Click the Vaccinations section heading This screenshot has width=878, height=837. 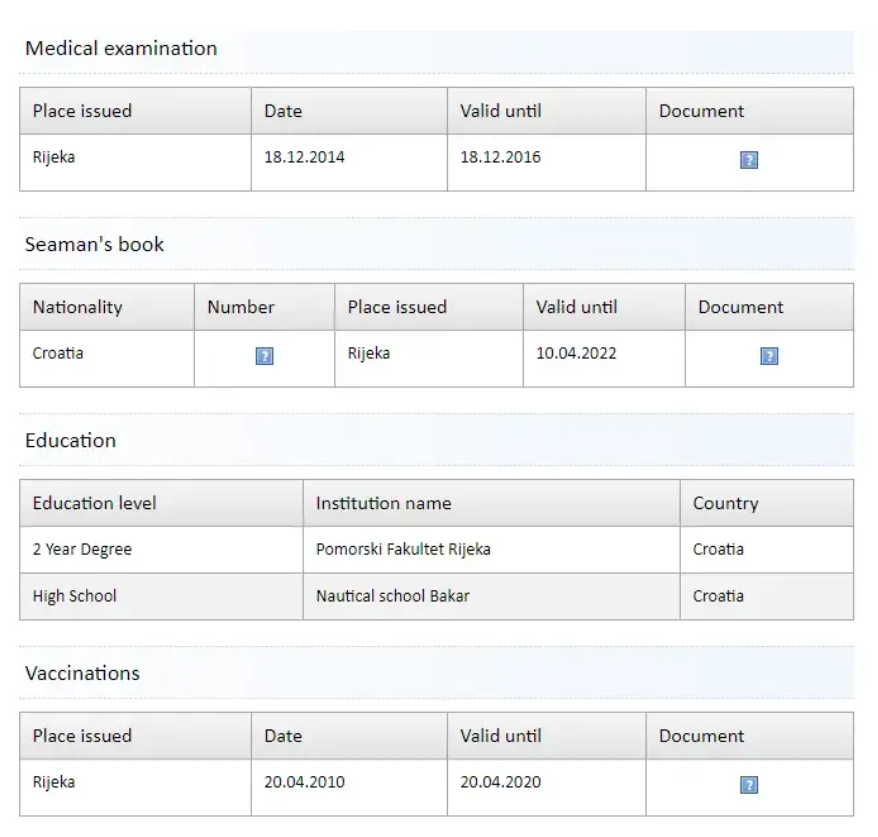coord(82,673)
